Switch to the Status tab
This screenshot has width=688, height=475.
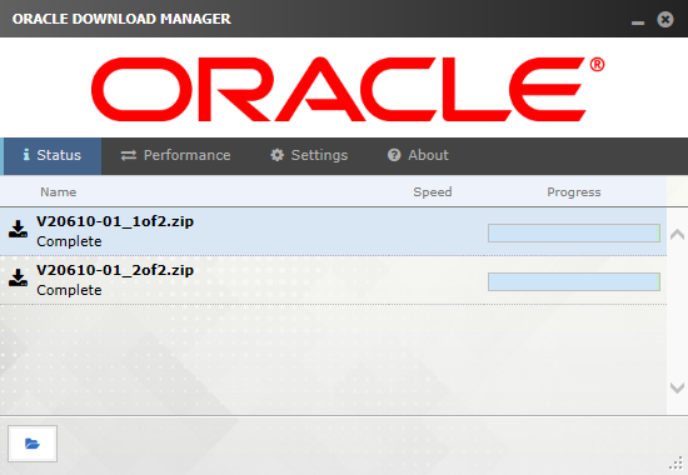(x=53, y=156)
